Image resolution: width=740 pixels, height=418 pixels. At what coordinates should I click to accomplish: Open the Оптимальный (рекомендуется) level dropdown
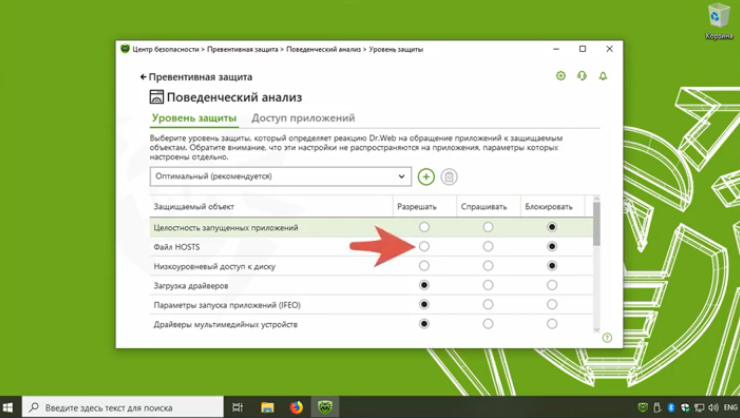point(280,176)
